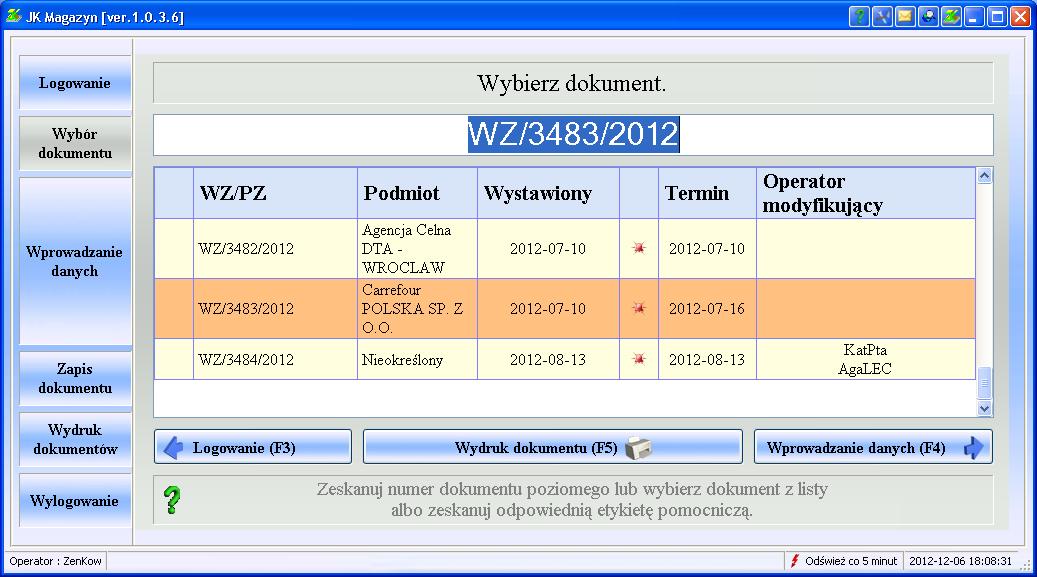The width and height of the screenshot is (1037, 577).
Task: Click the Logowanie (F3) back button
Action: point(253,448)
